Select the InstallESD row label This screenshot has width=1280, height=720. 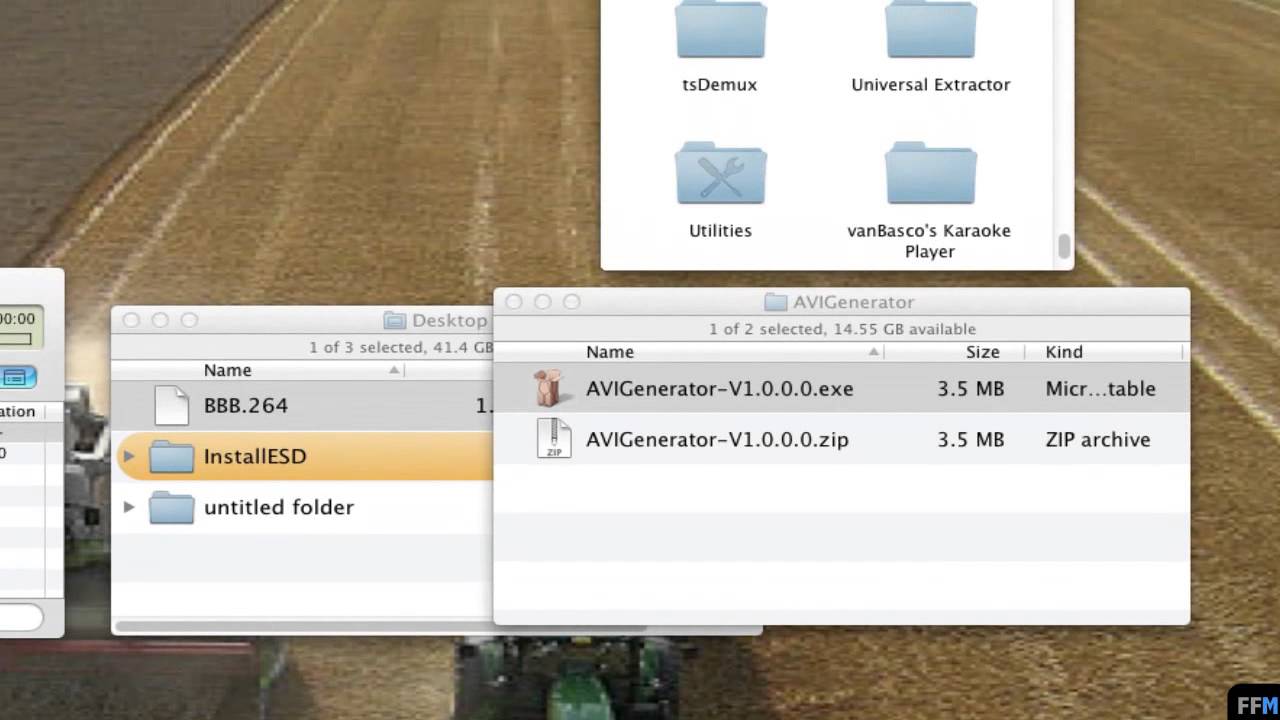255,457
